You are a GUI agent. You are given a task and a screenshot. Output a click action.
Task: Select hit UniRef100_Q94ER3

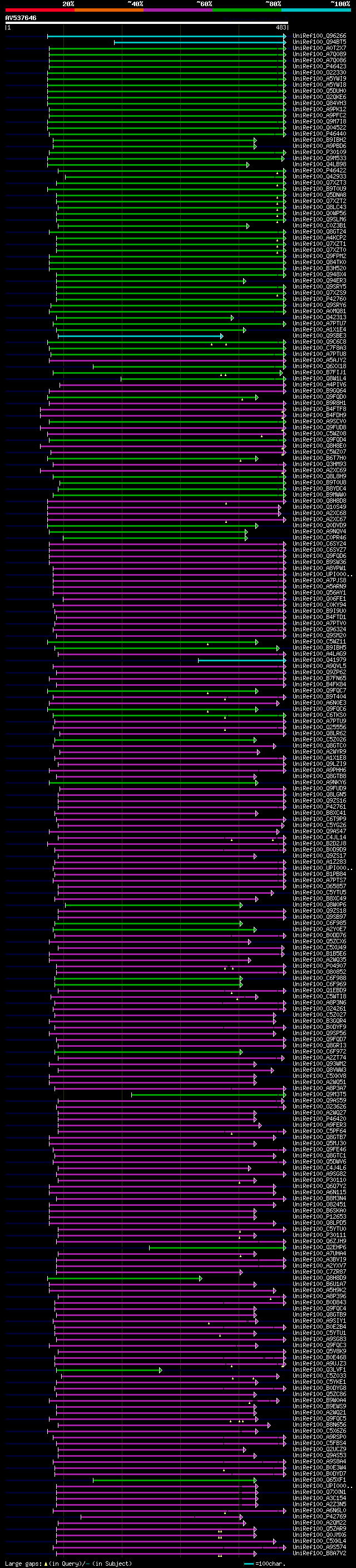tap(319, 280)
